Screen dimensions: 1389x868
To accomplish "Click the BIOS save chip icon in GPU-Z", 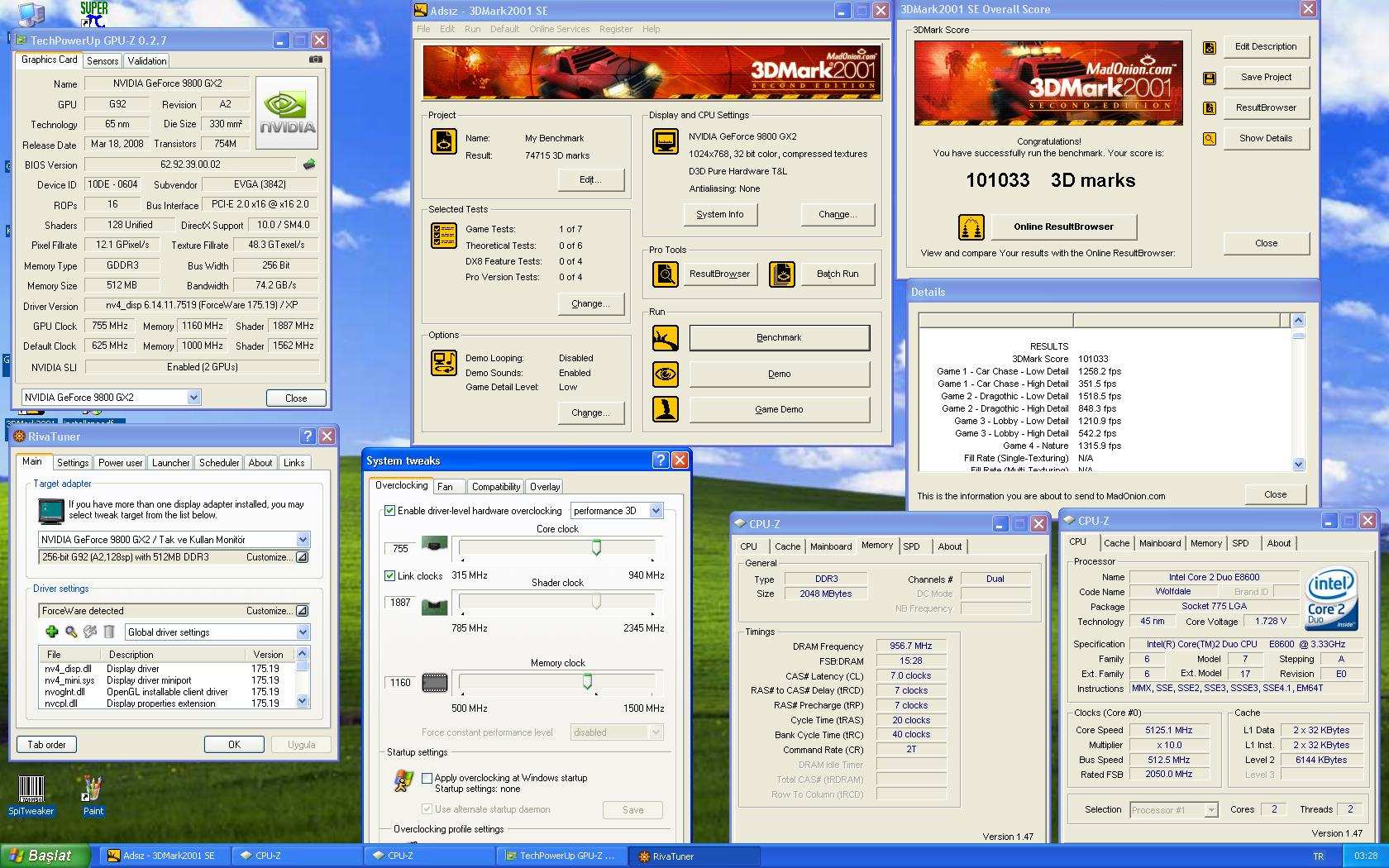I will click(x=309, y=164).
